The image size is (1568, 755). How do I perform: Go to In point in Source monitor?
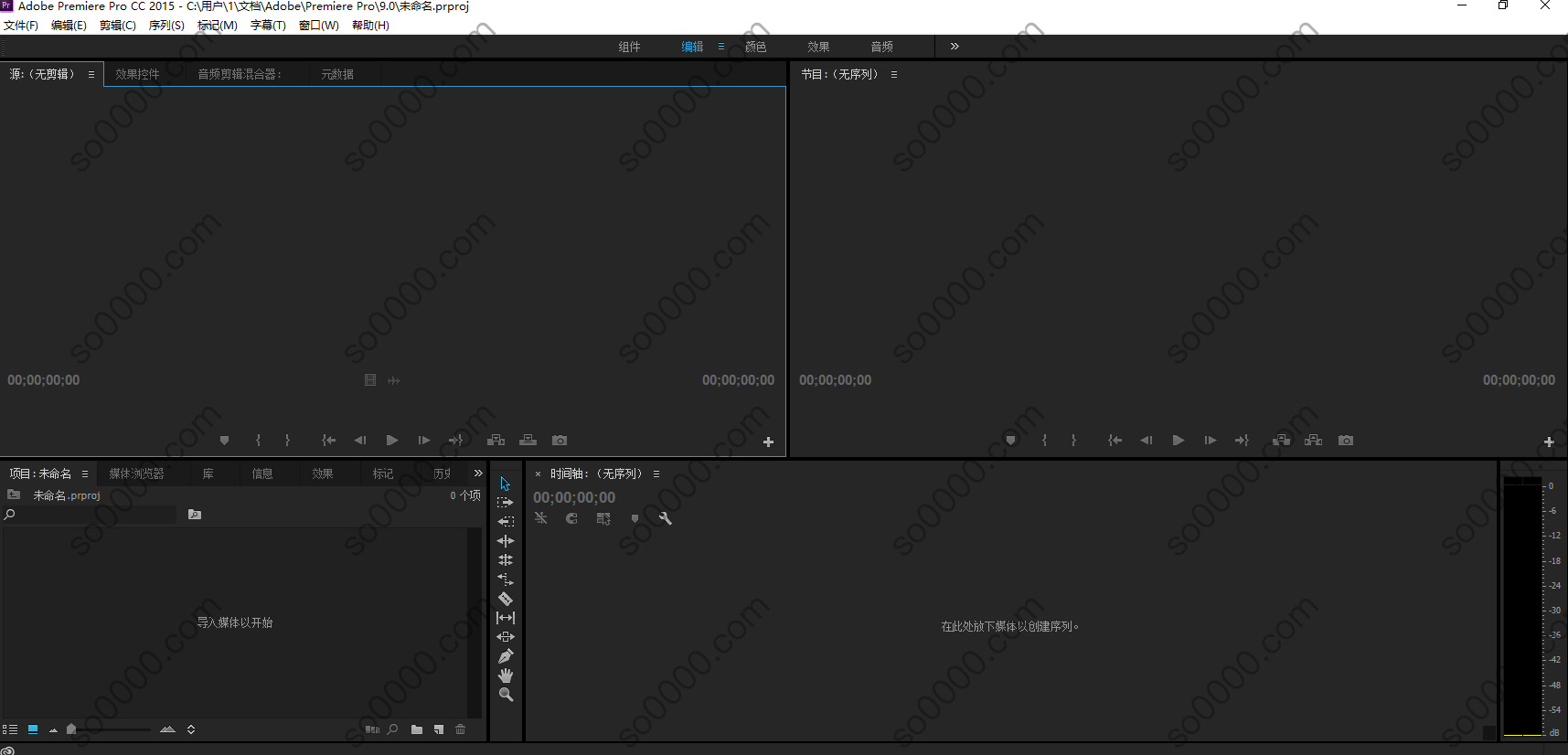(x=328, y=441)
